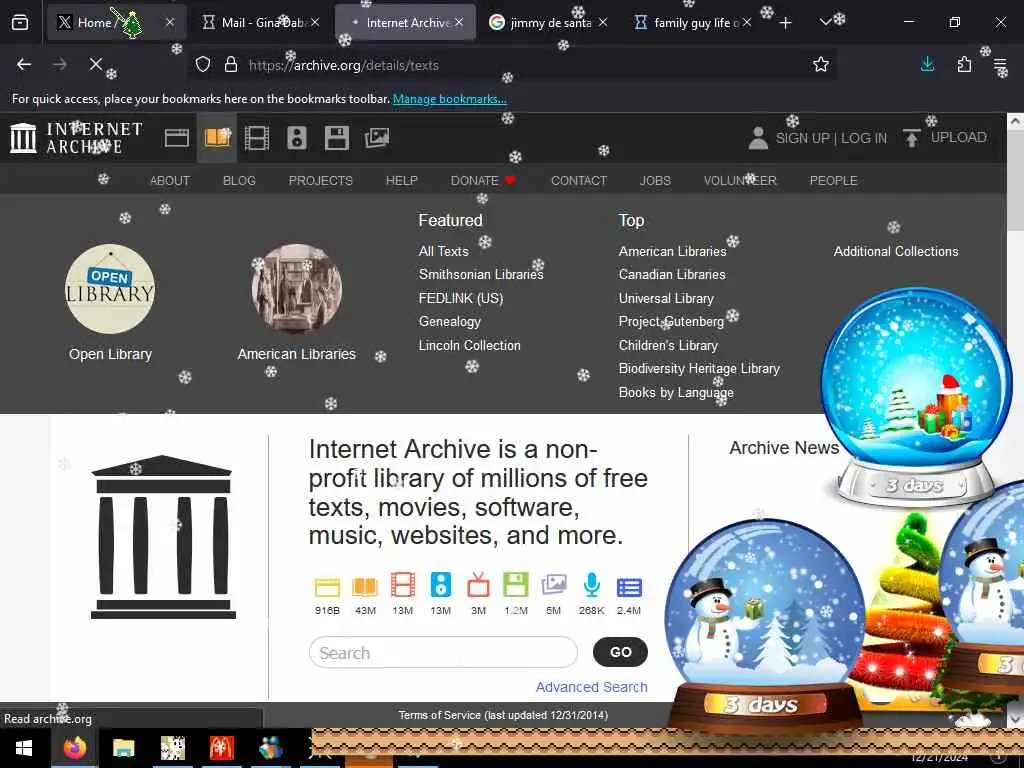Select the Texts book icon in Archive header
Viewport: 1024px width, 768px height.
(x=217, y=138)
